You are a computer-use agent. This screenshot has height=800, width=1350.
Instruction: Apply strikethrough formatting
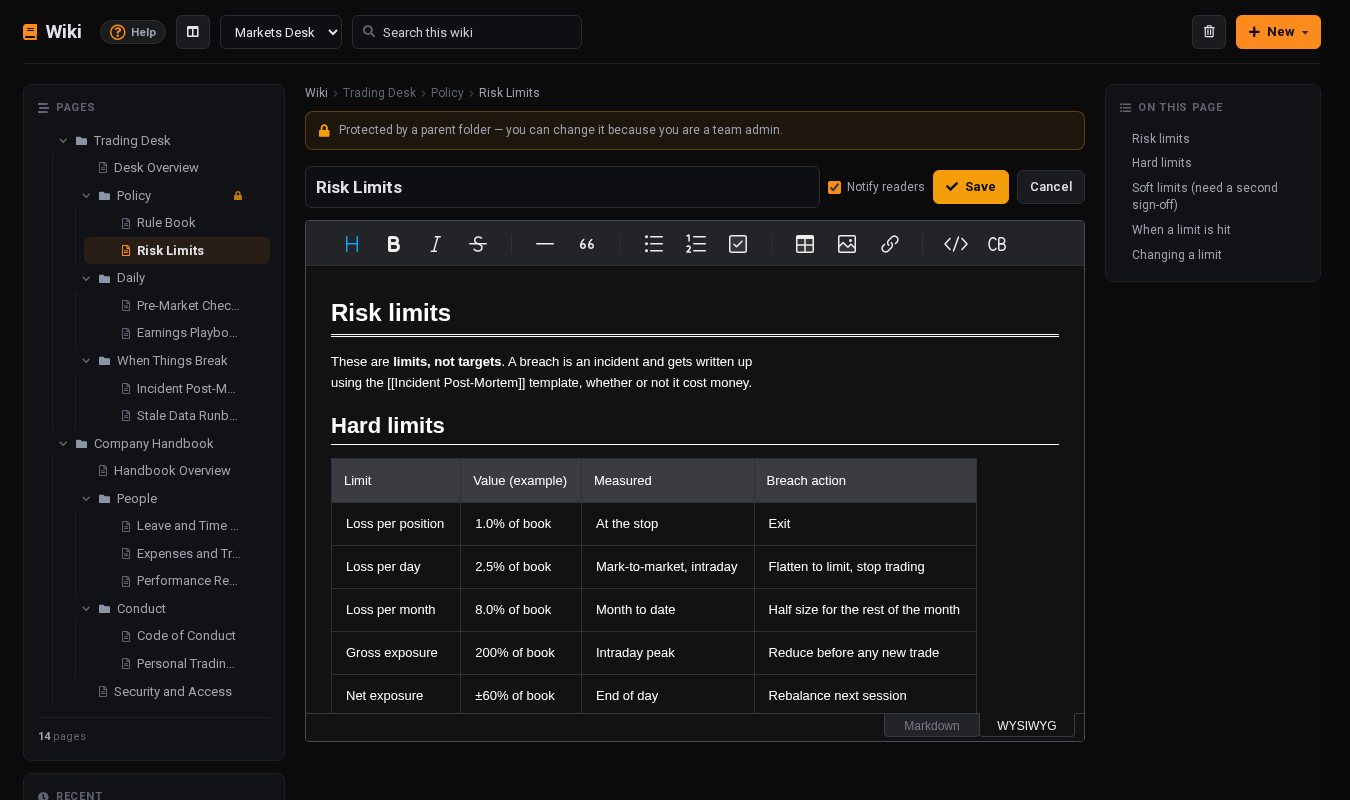click(478, 244)
